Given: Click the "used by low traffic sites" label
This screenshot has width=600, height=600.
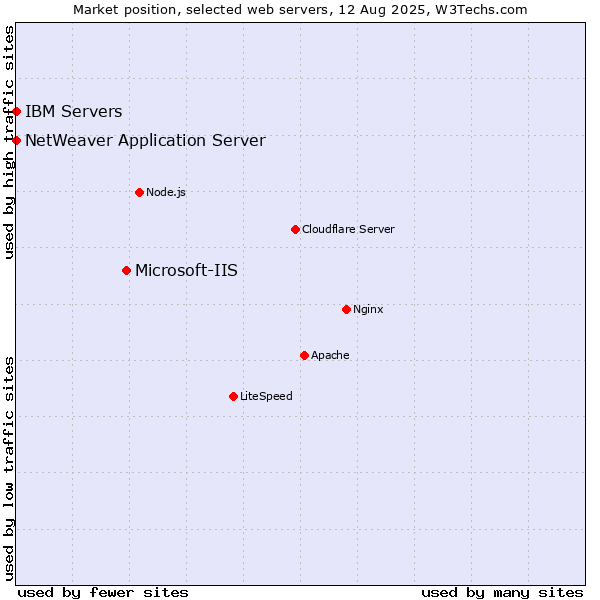Looking at the screenshot, I should pos(9,469).
